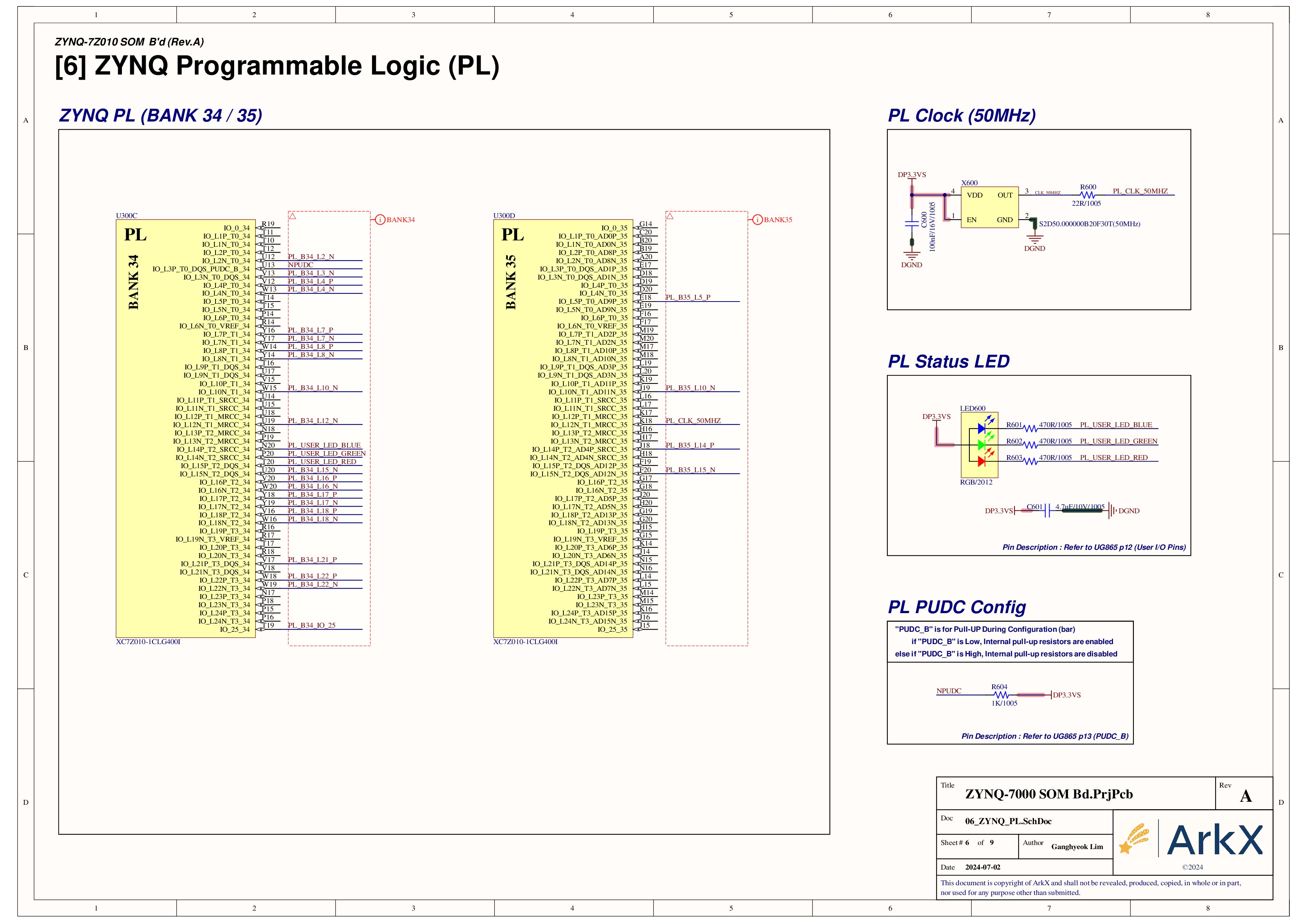
Task: Select the LED600 RGB component body
Action: [x=979, y=445]
